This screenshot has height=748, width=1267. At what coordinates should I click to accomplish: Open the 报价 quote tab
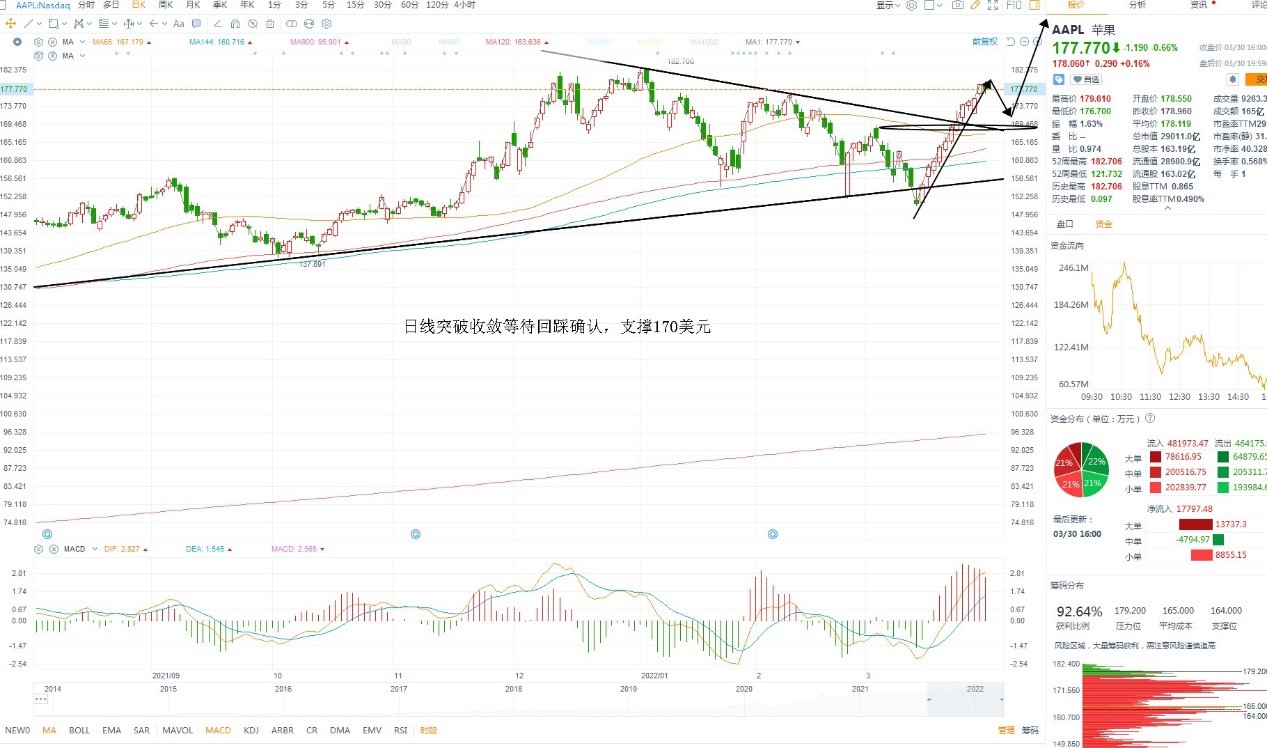point(1075,5)
